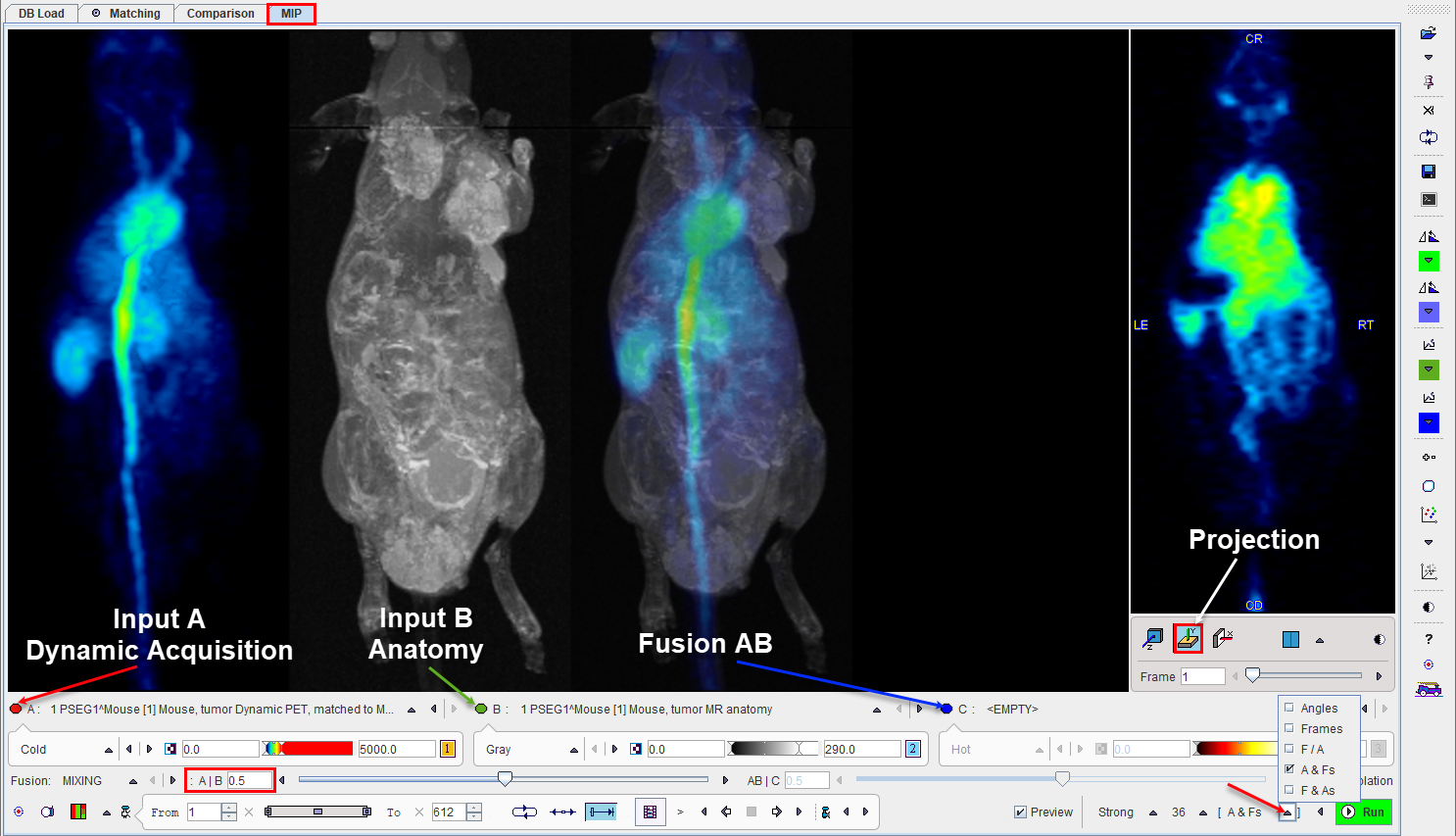The width and height of the screenshot is (1456, 836).
Task: Click the step forward arrow in playback controls
Action: [x=776, y=811]
